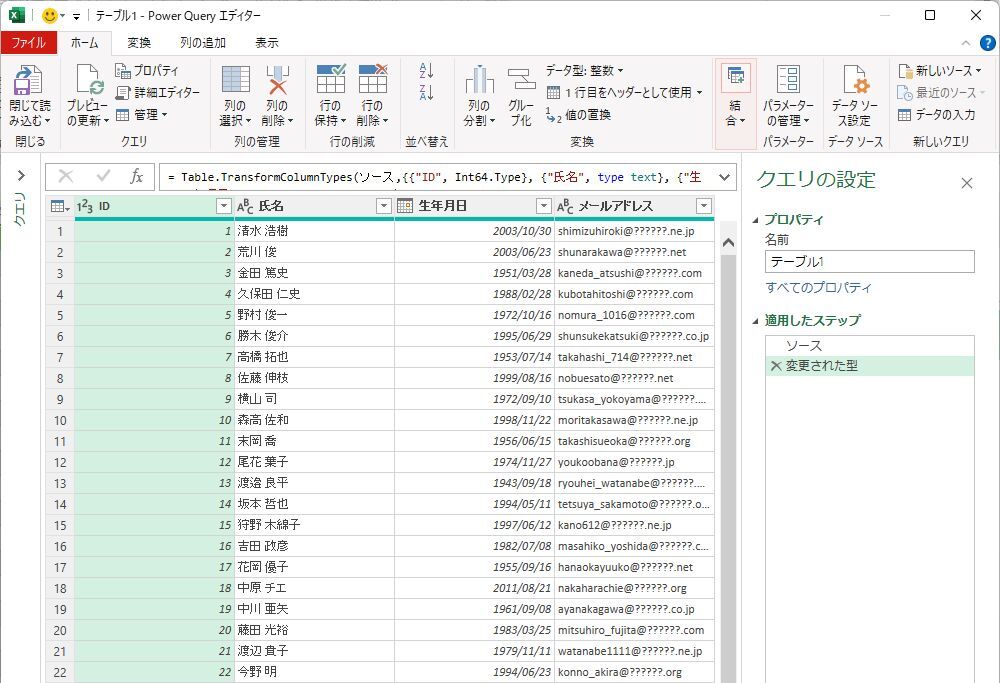Collapse the 適用したステップ section
1000x683 pixels.
pyautogui.click(x=756, y=321)
